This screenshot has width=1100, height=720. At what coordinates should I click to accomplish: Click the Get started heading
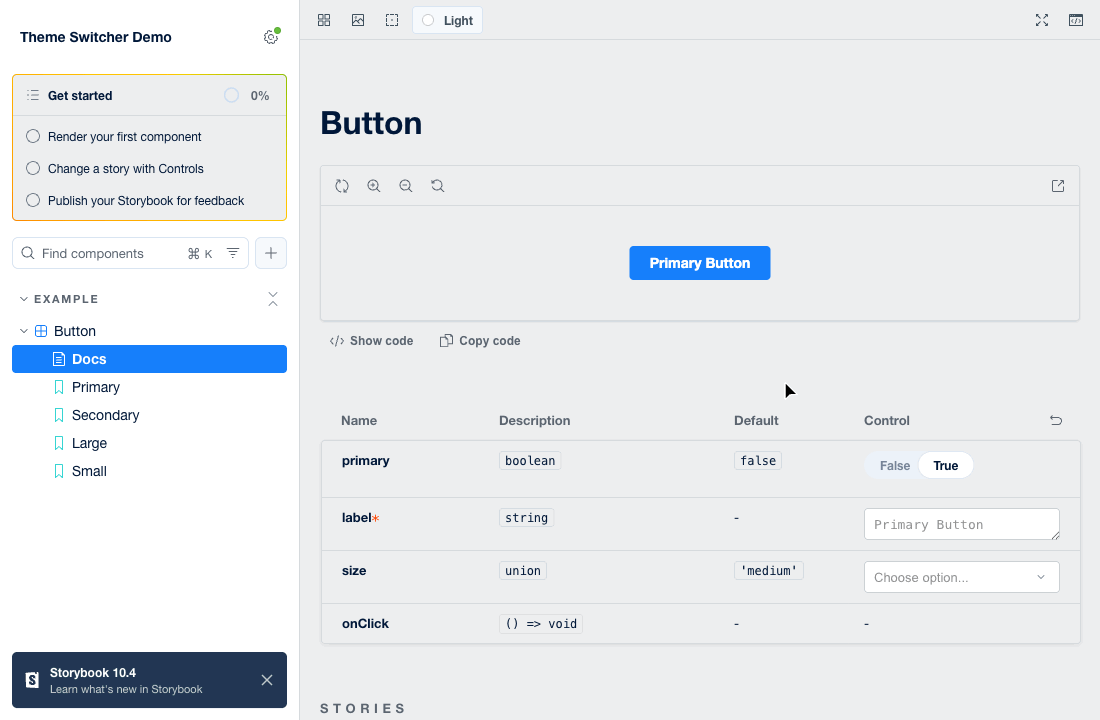[x=80, y=95]
